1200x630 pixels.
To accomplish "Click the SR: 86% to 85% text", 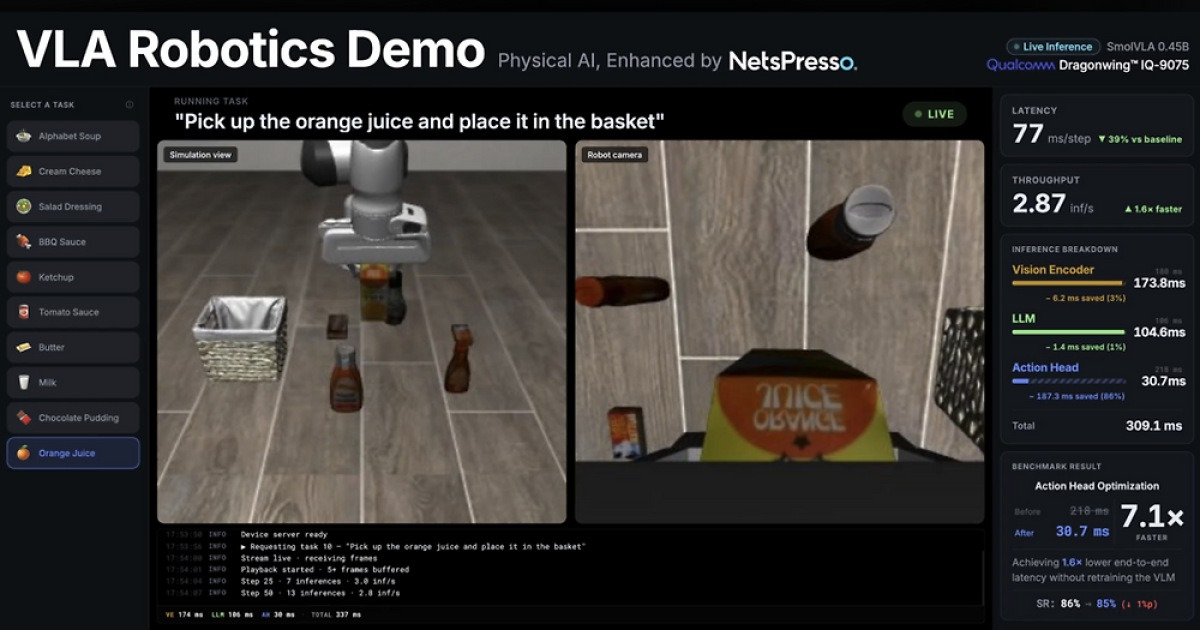I will pyautogui.click(x=1097, y=604).
